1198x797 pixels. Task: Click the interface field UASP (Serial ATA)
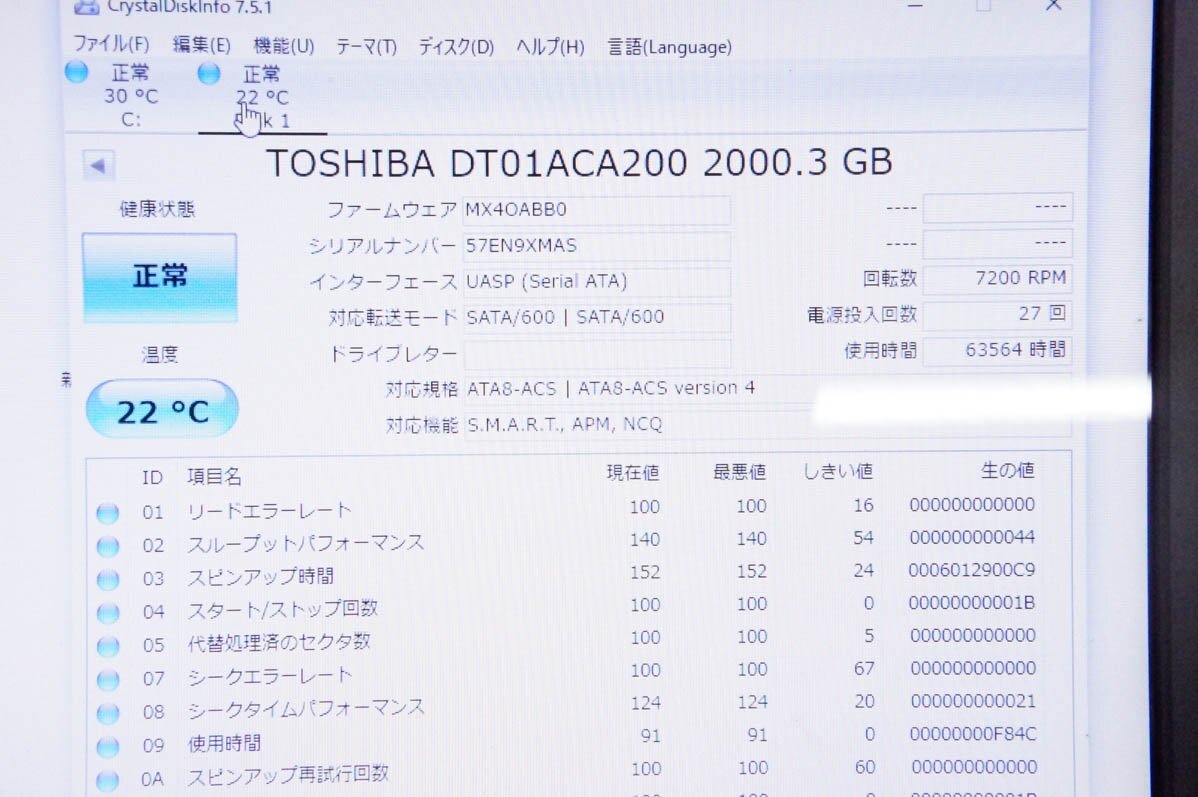pos(596,282)
